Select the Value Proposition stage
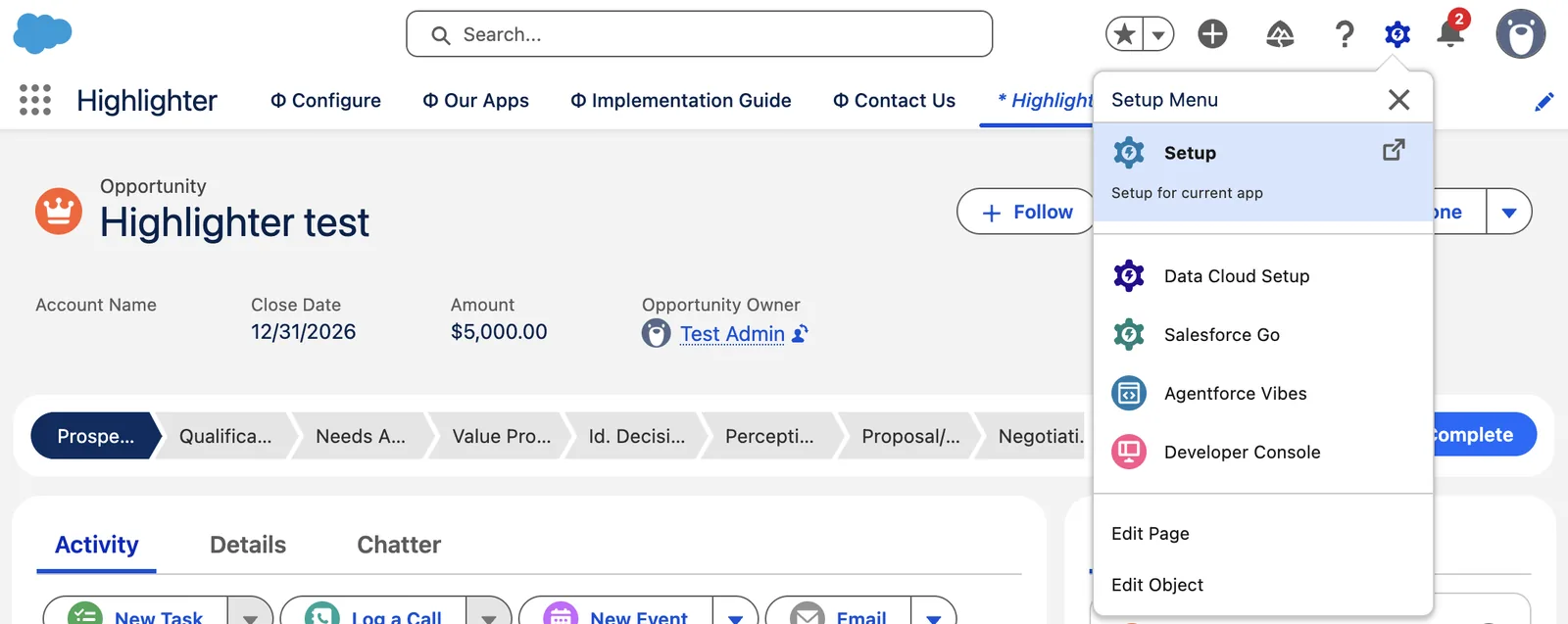 coord(501,436)
